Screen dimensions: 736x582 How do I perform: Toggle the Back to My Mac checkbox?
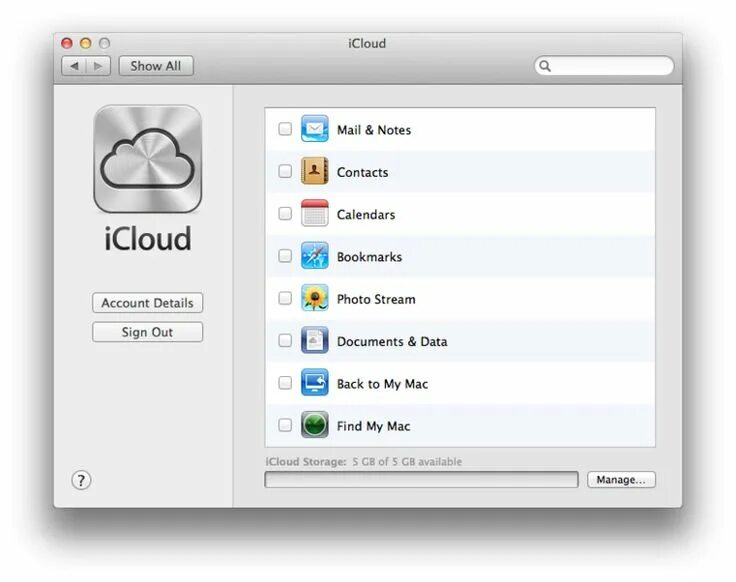click(285, 383)
